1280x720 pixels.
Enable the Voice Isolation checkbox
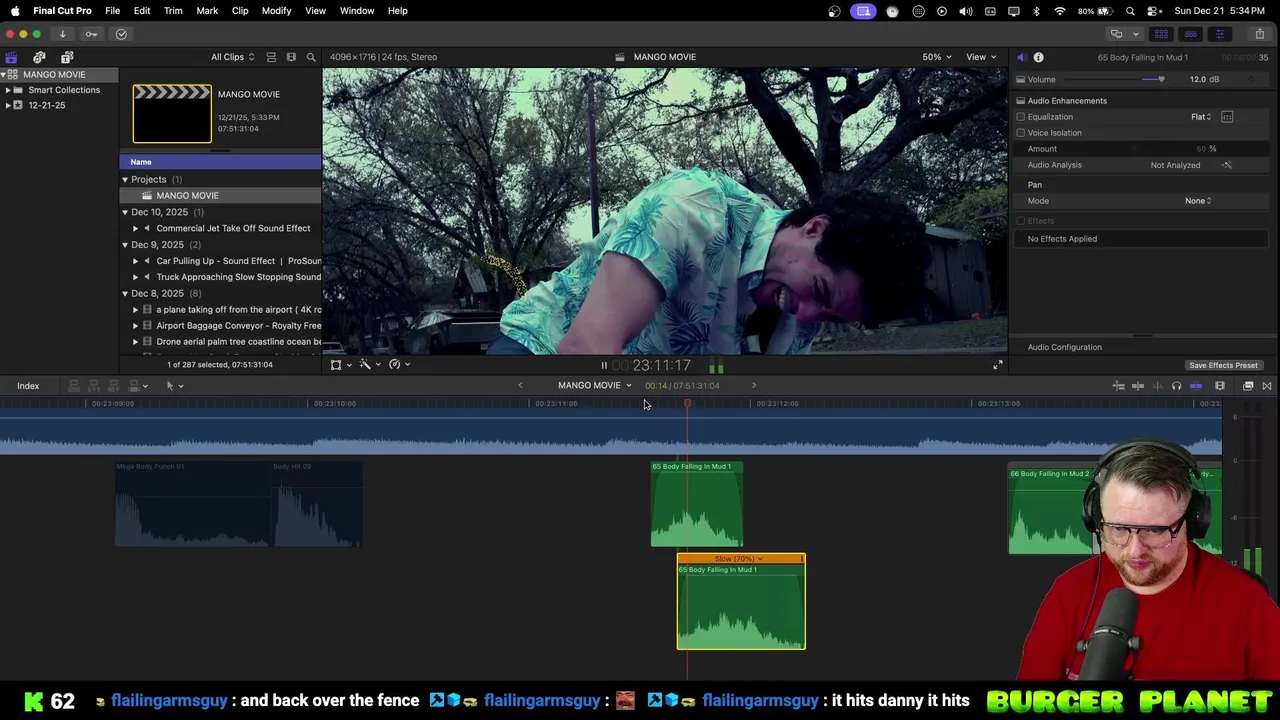pos(1021,133)
